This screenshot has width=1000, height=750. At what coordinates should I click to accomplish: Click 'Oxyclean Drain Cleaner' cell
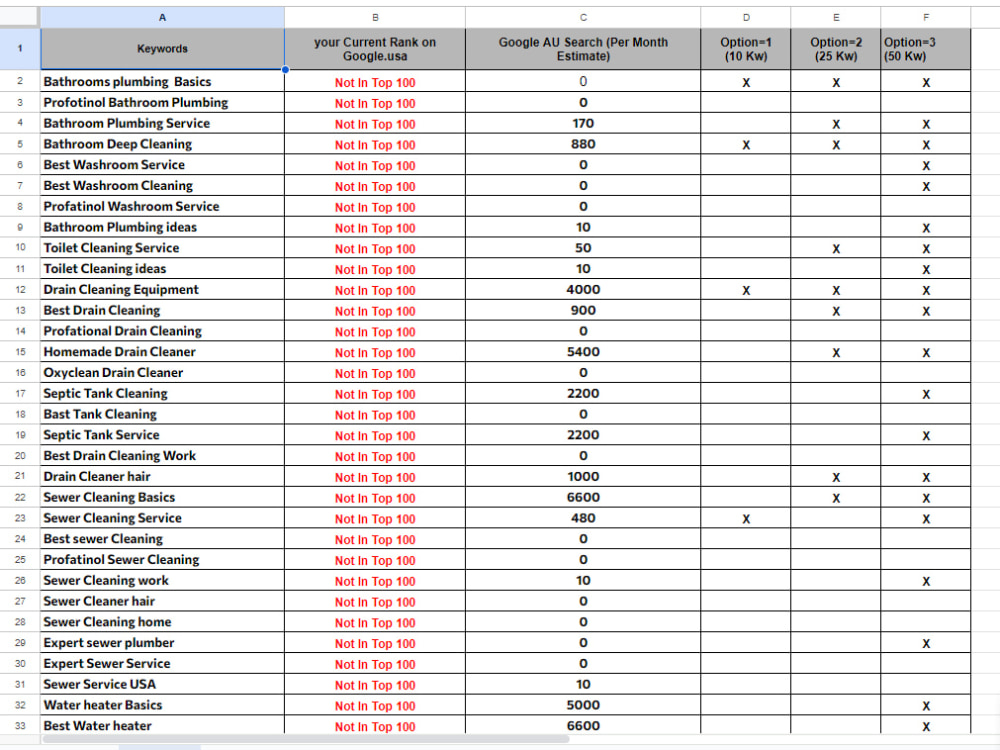163,372
